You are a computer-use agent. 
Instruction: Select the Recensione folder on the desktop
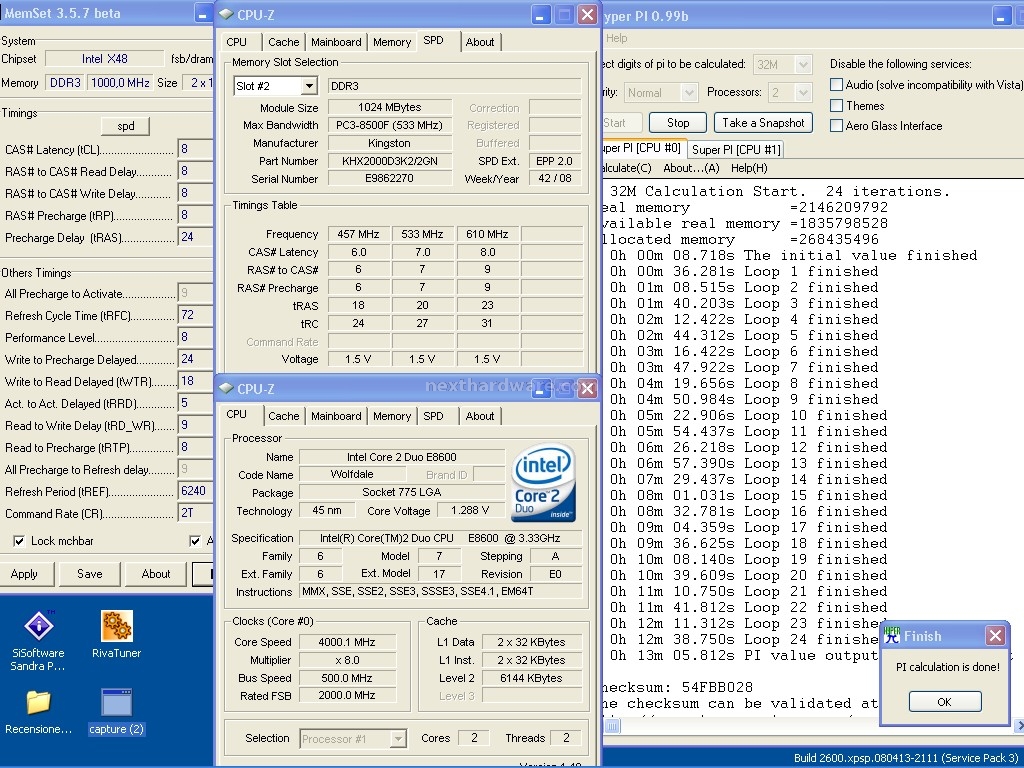(x=39, y=712)
